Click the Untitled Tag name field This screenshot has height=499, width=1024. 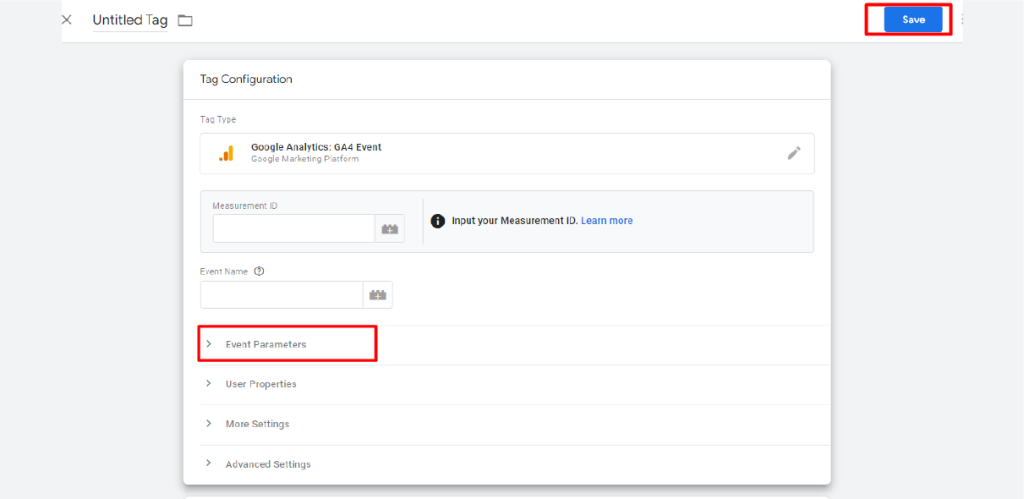[x=130, y=20]
